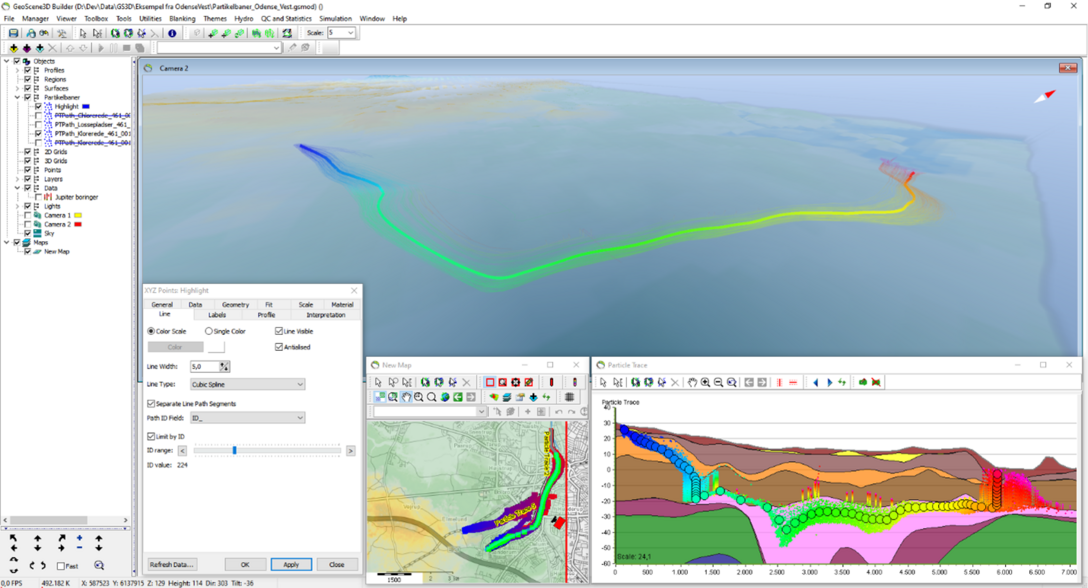
Task: Click the hammer settings icon in main toolbar
Action: tap(62, 33)
